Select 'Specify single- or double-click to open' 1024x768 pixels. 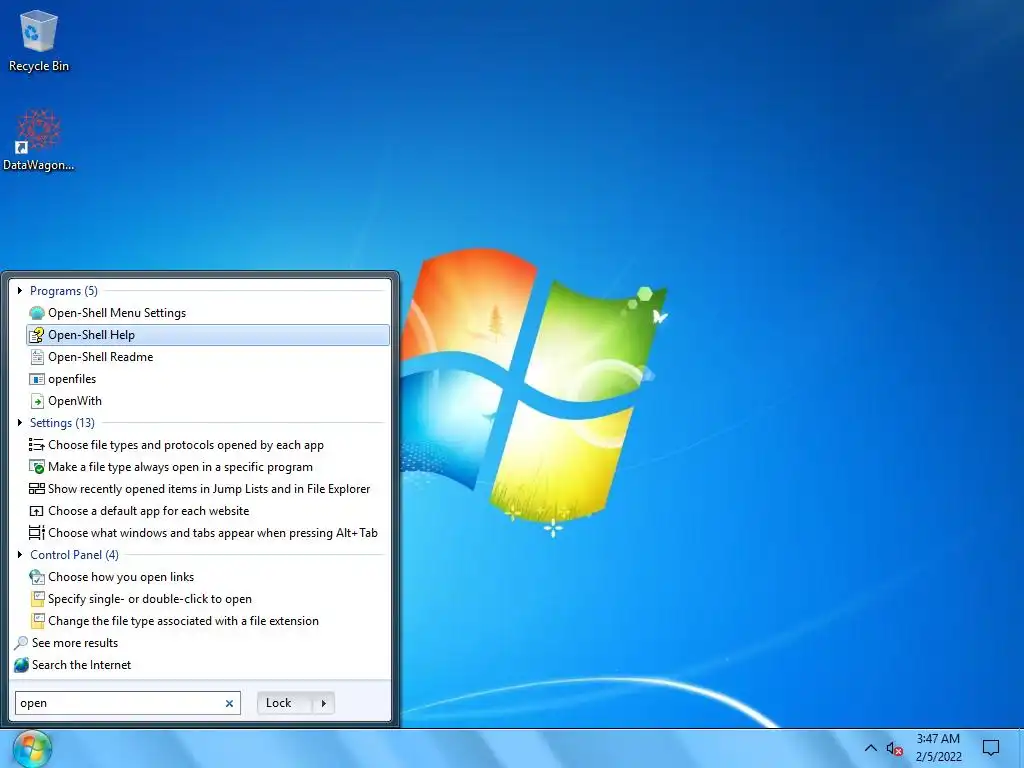208,599
